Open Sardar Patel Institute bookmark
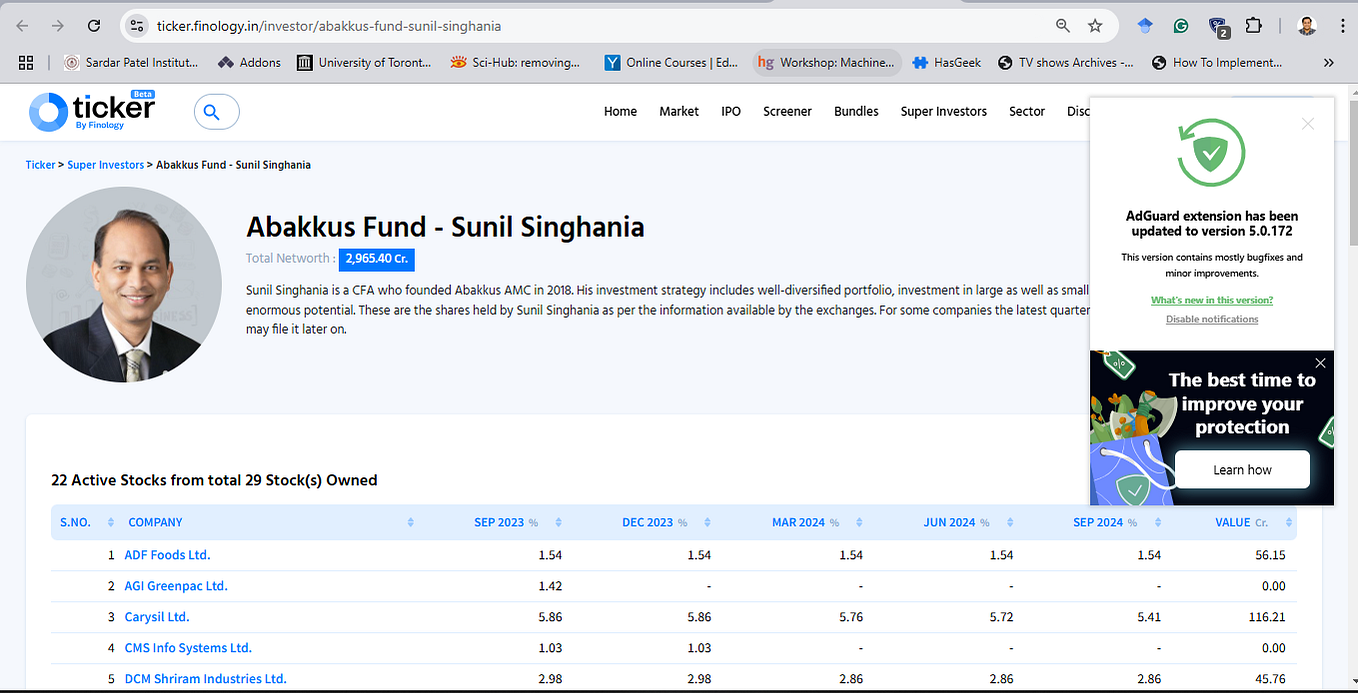 pyautogui.click(x=131, y=62)
